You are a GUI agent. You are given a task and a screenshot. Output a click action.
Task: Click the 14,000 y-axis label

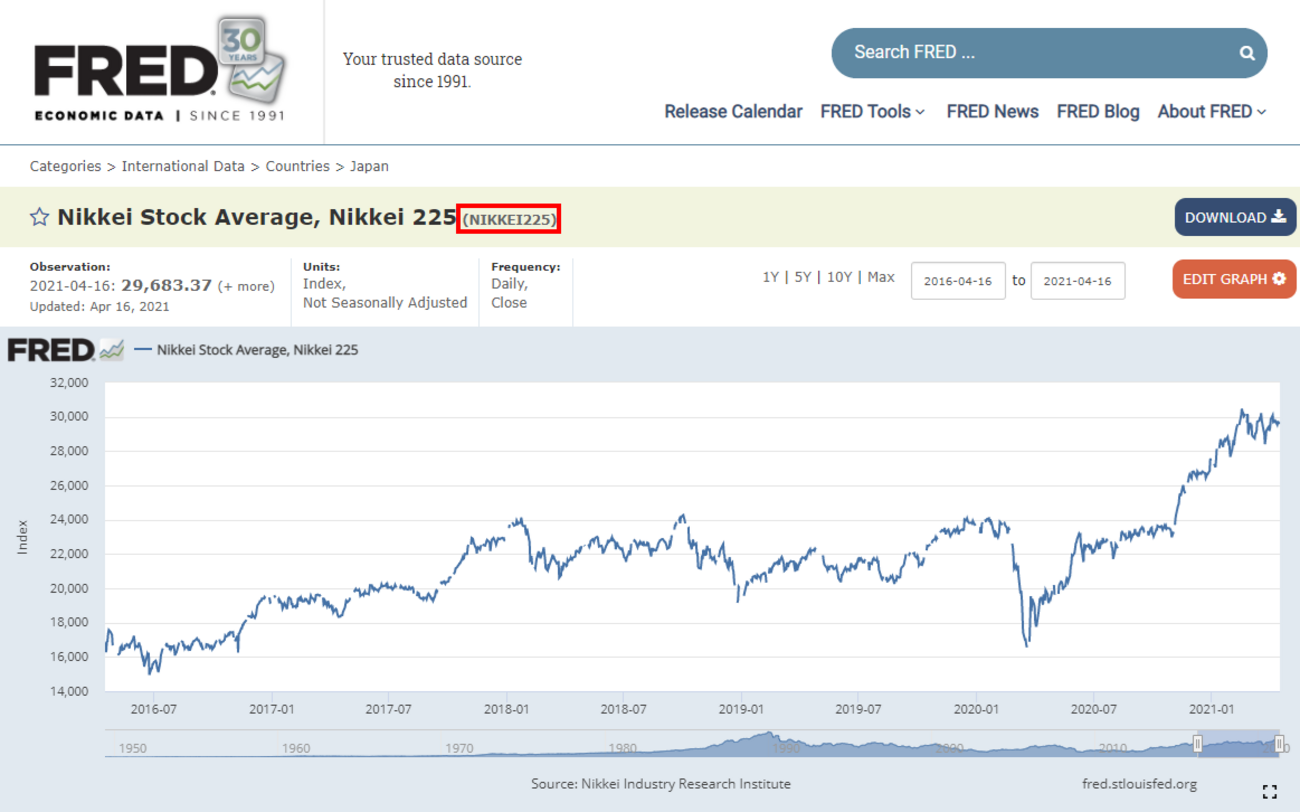69,691
